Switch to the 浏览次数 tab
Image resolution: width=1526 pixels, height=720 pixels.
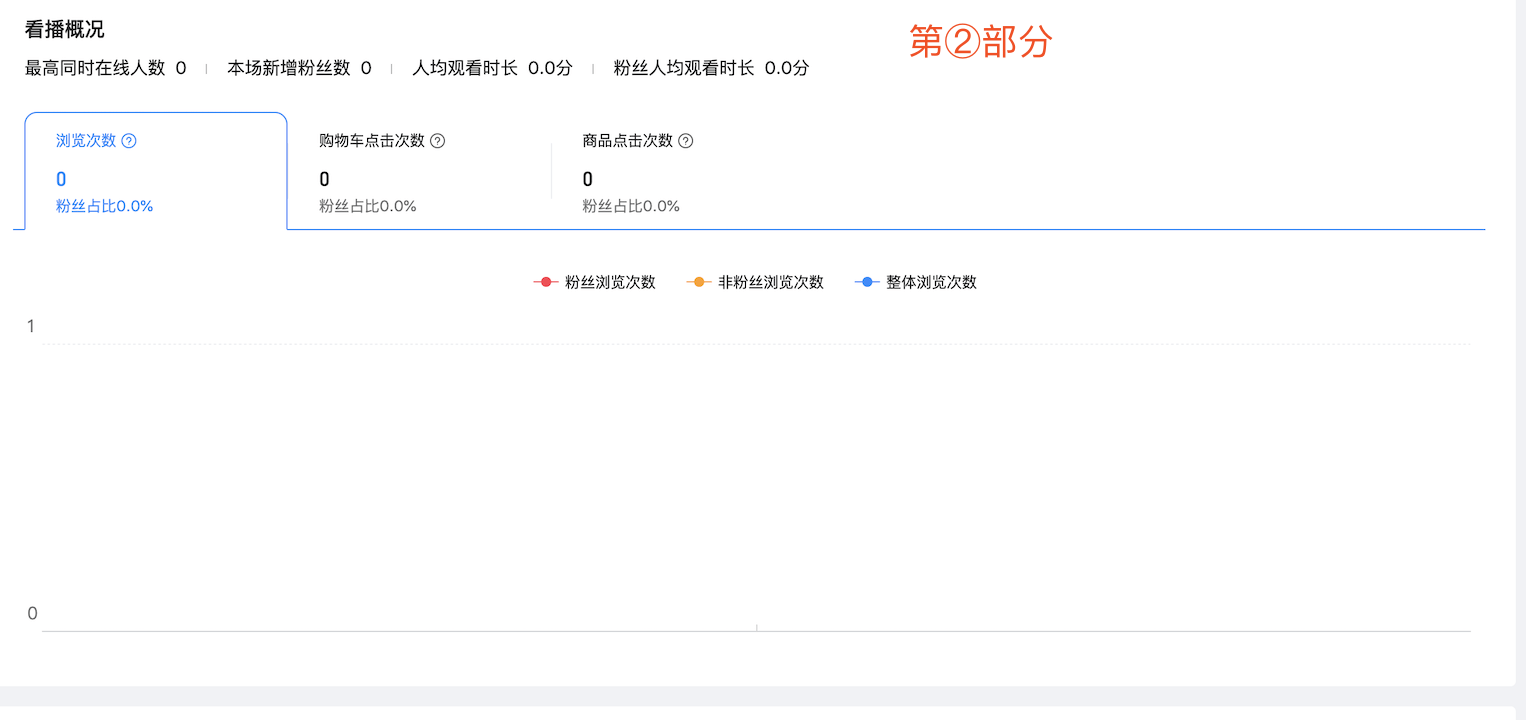[x=156, y=171]
